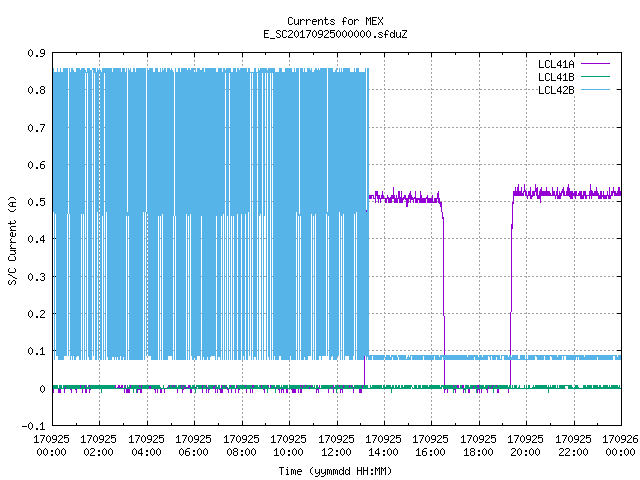Click the LCL41B legend label

tap(556, 77)
